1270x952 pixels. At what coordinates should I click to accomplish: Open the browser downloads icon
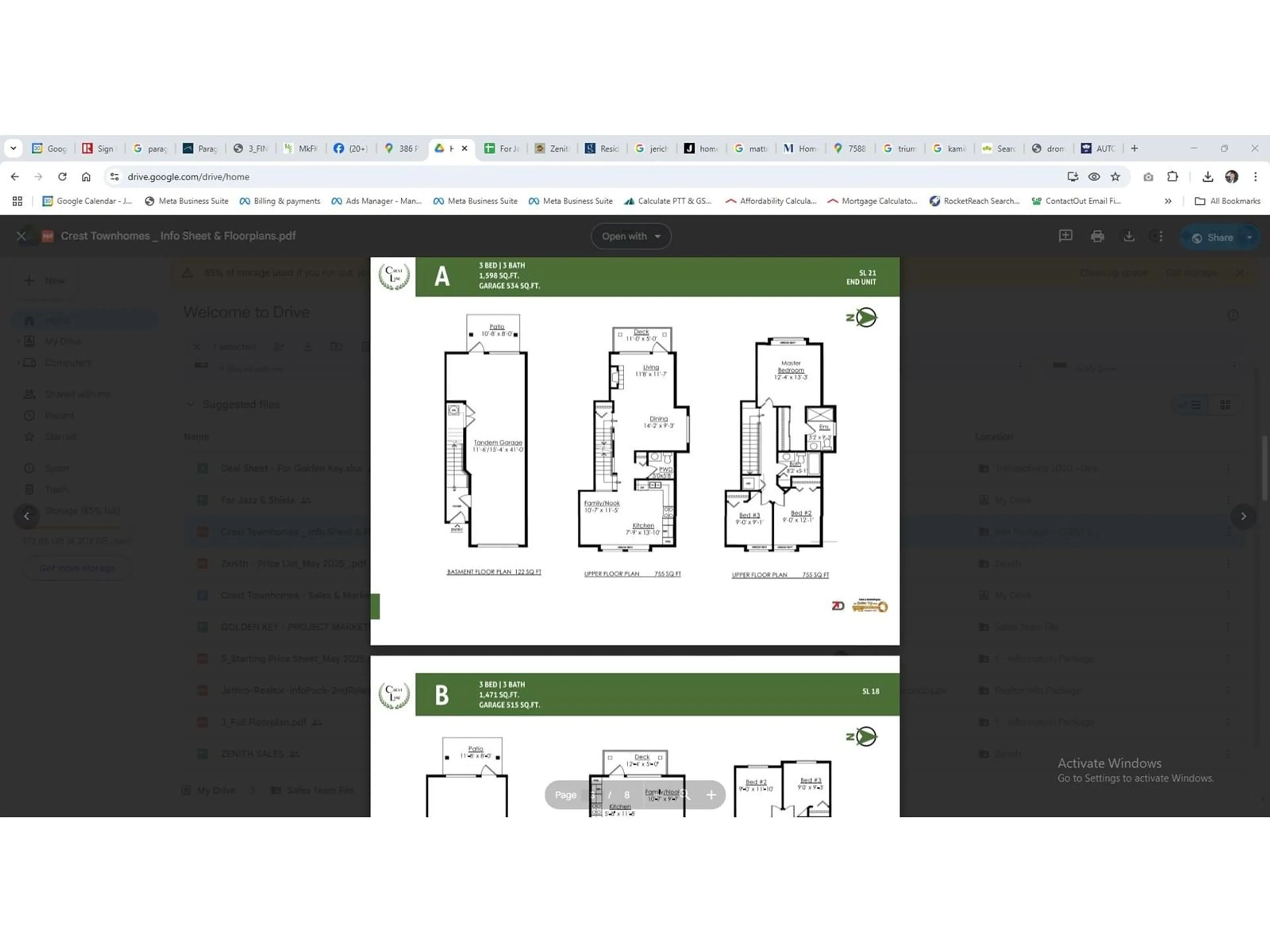1207,177
